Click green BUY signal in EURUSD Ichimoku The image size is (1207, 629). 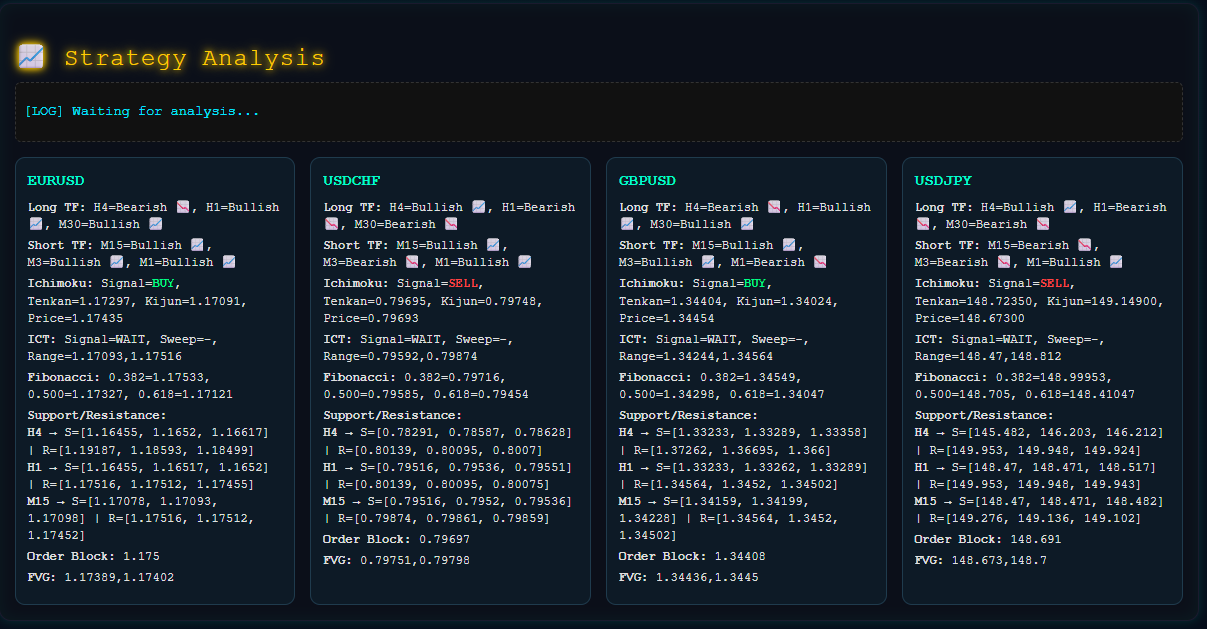pyautogui.click(x=164, y=284)
